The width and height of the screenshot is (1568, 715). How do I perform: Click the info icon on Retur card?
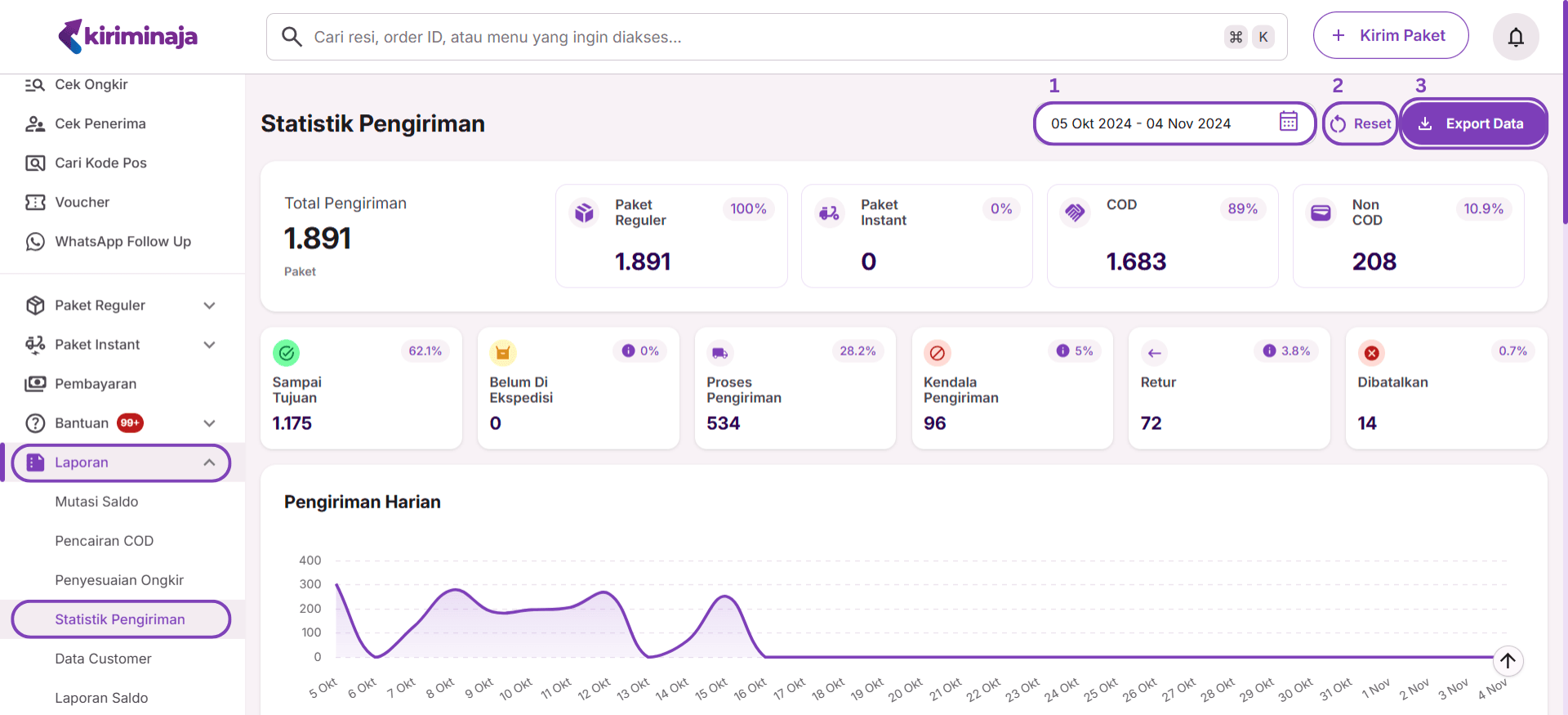click(1268, 351)
